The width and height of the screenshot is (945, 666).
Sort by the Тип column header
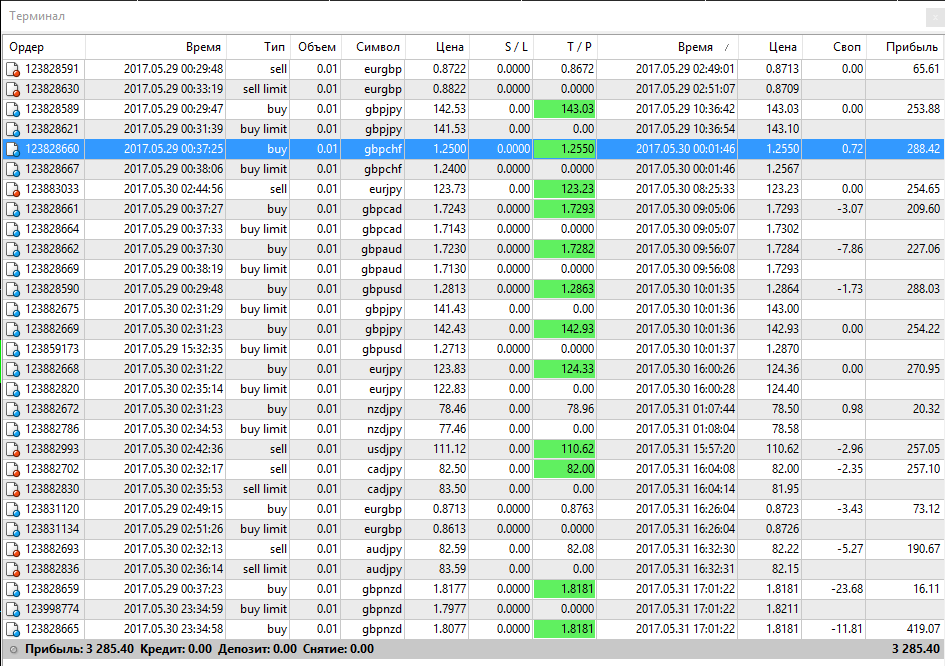tap(258, 47)
